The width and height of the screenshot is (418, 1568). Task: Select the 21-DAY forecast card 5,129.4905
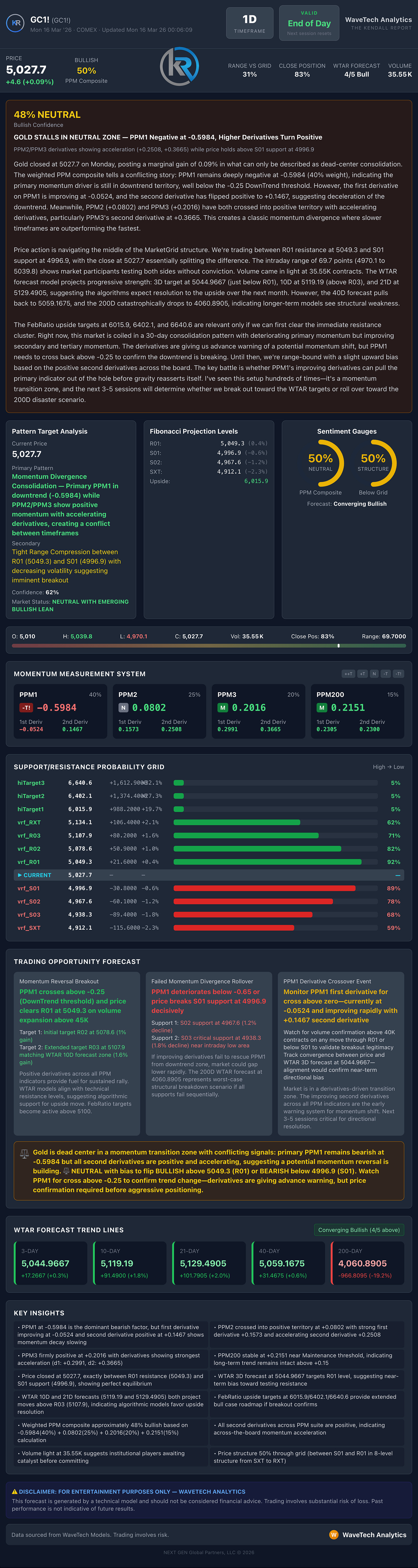pos(209,1263)
